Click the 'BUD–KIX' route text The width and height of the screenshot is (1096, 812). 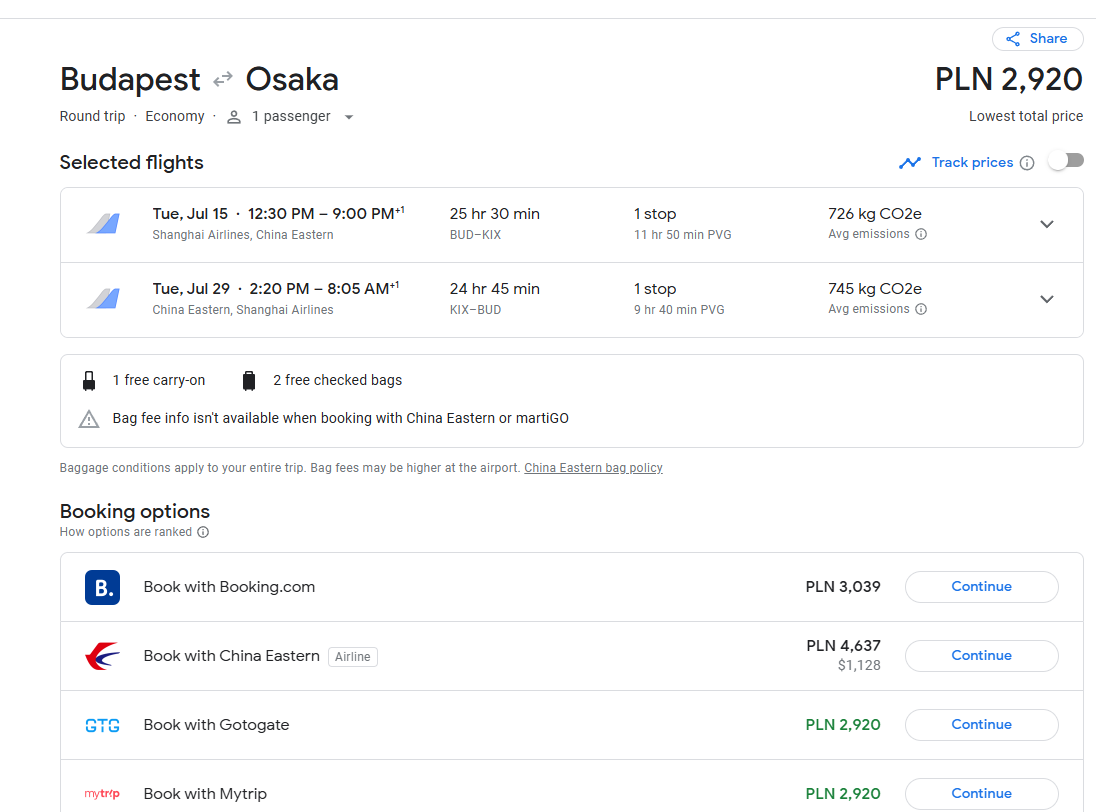pyautogui.click(x=475, y=235)
